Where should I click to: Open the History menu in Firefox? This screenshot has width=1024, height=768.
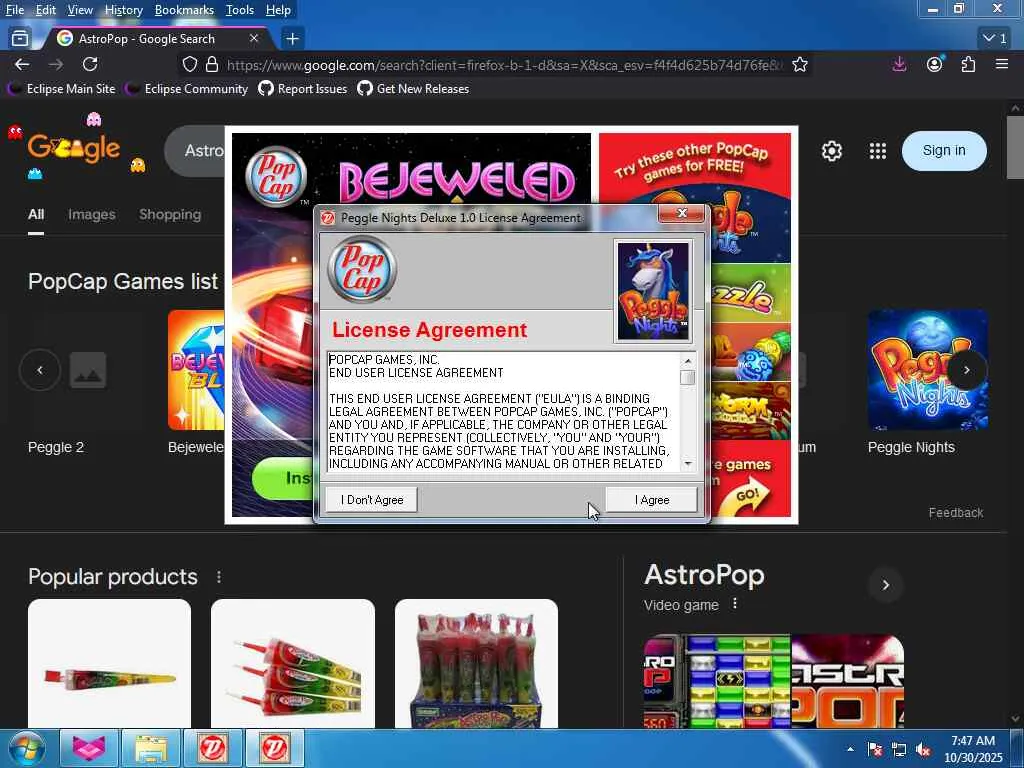(123, 10)
